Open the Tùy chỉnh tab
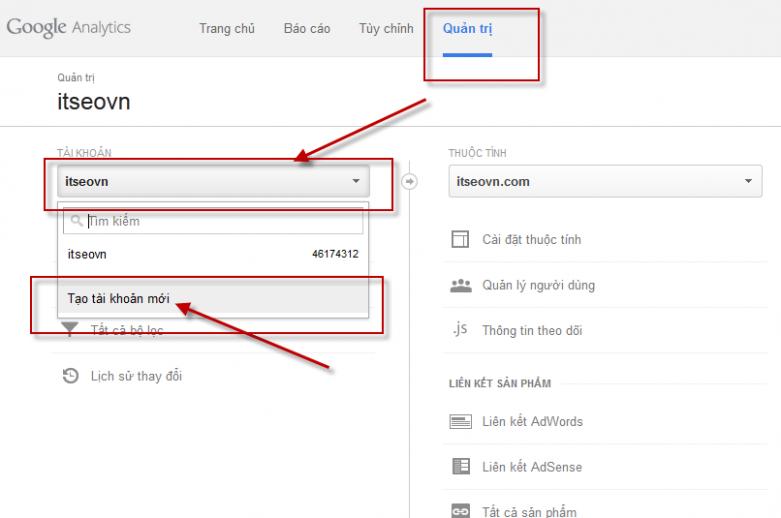This screenshot has width=781, height=518. point(386,28)
